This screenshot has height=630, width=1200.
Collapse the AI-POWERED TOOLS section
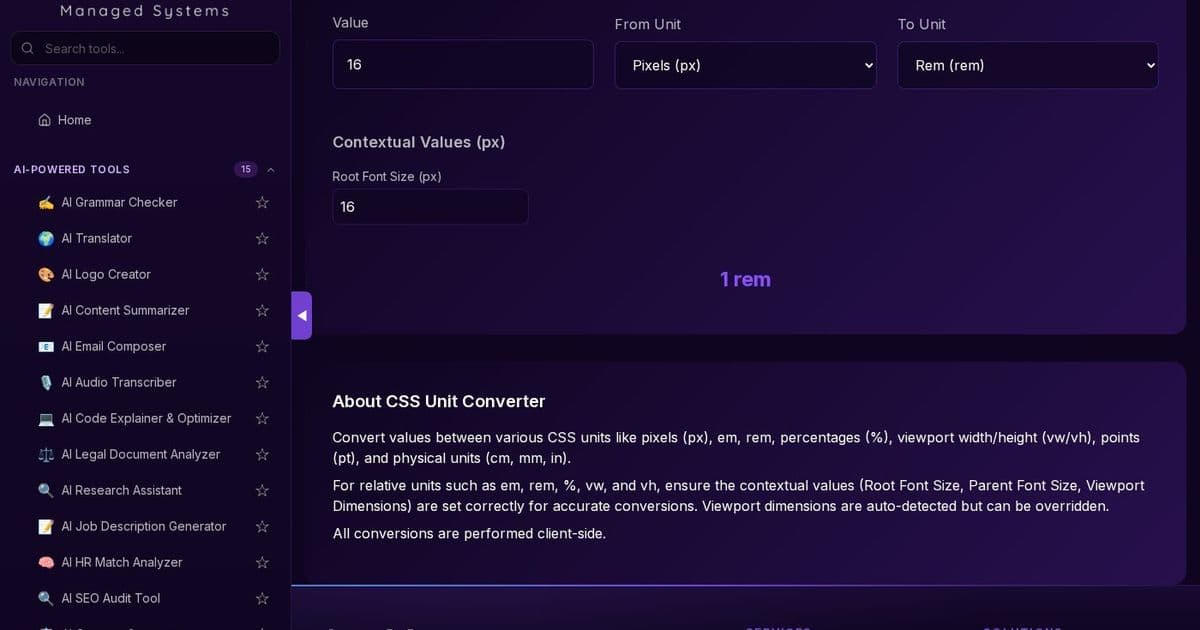[270, 169]
